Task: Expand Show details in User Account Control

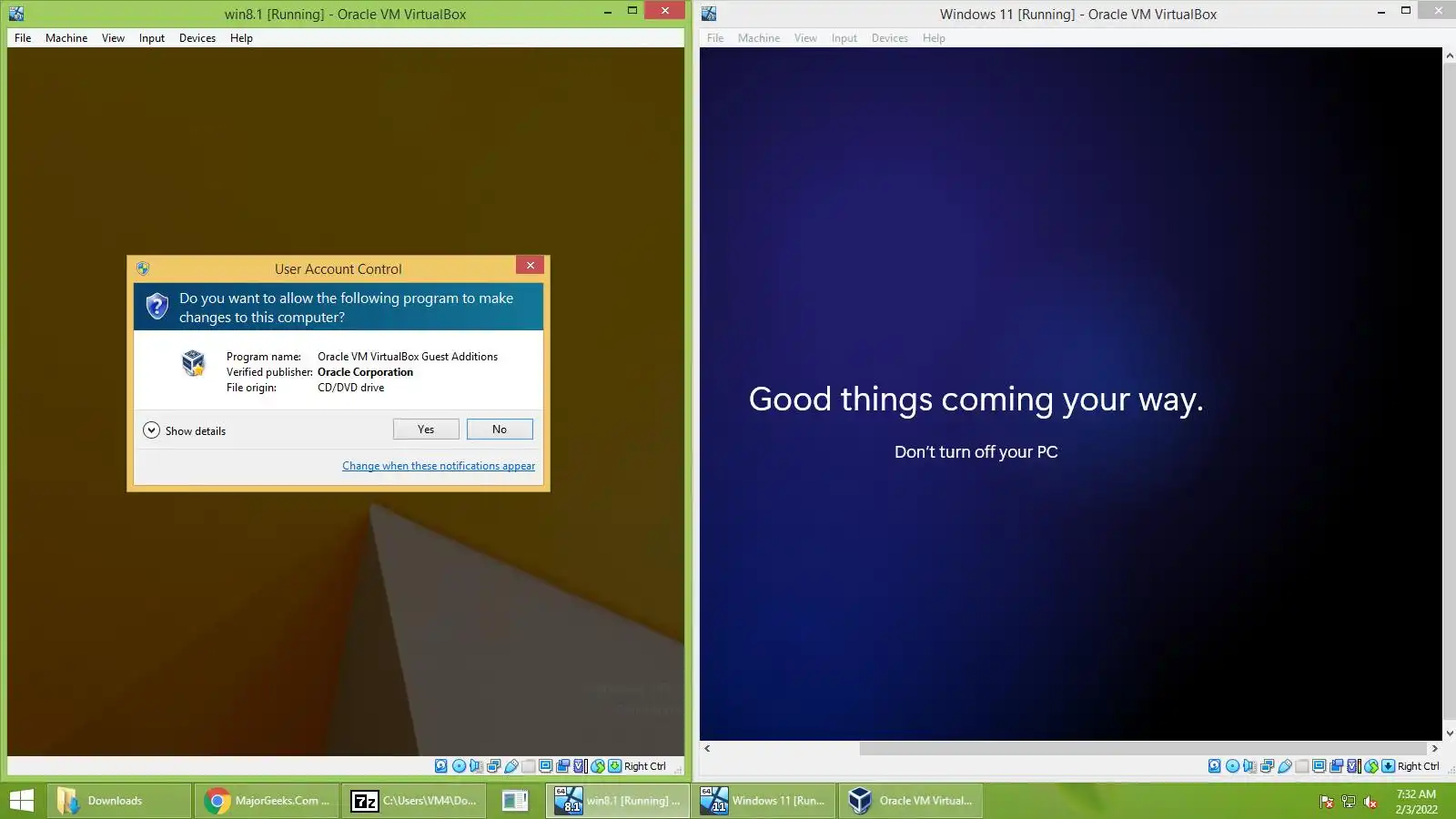Action: (185, 430)
